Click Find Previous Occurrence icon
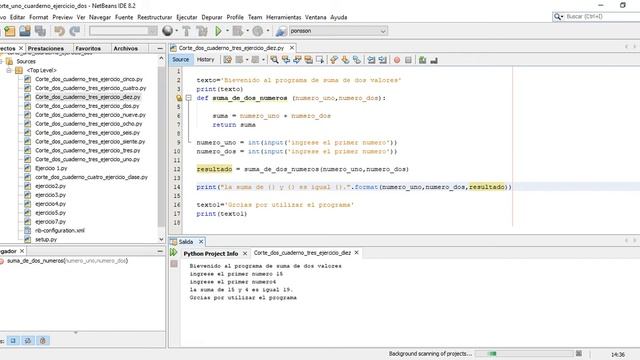640x360 pixels. point(286,60)
